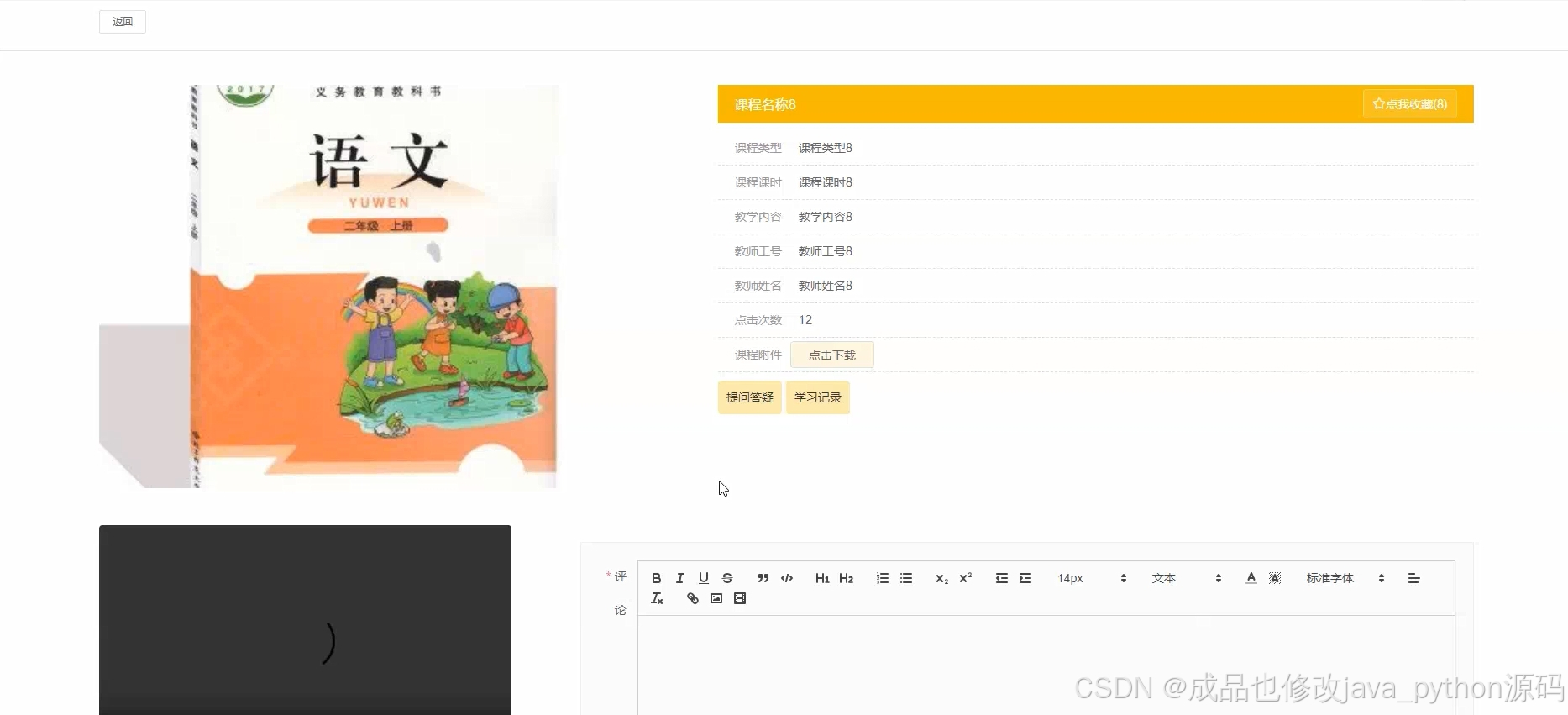The height and width of the screenshot is (715, 1568).
Task: Open the text color picker
Action: click(x=1251, y=578)
